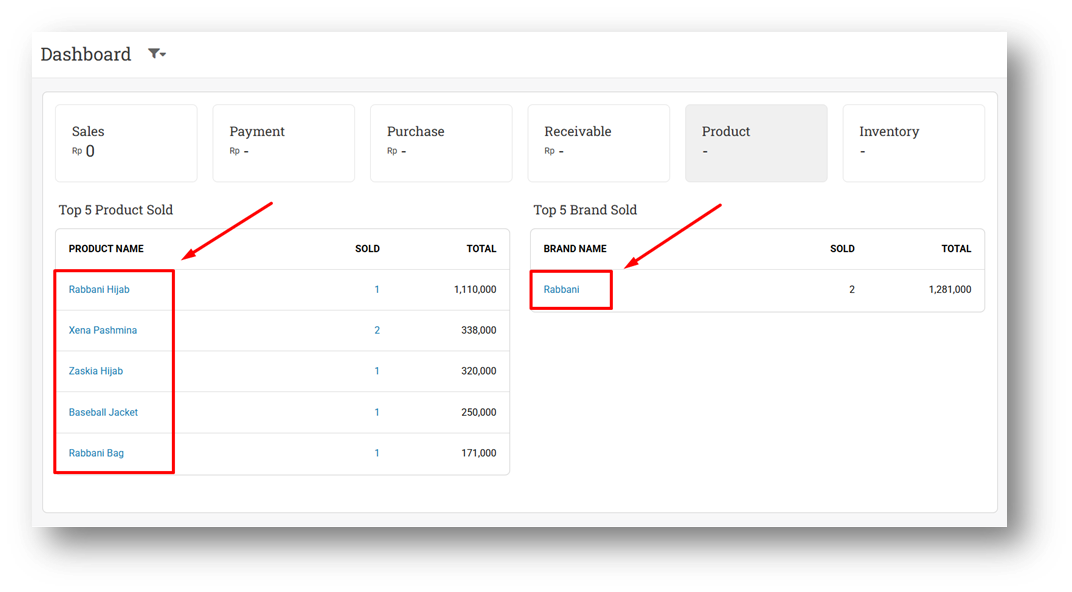
Task: Click the Product summary card
Action: coord(756,143)
